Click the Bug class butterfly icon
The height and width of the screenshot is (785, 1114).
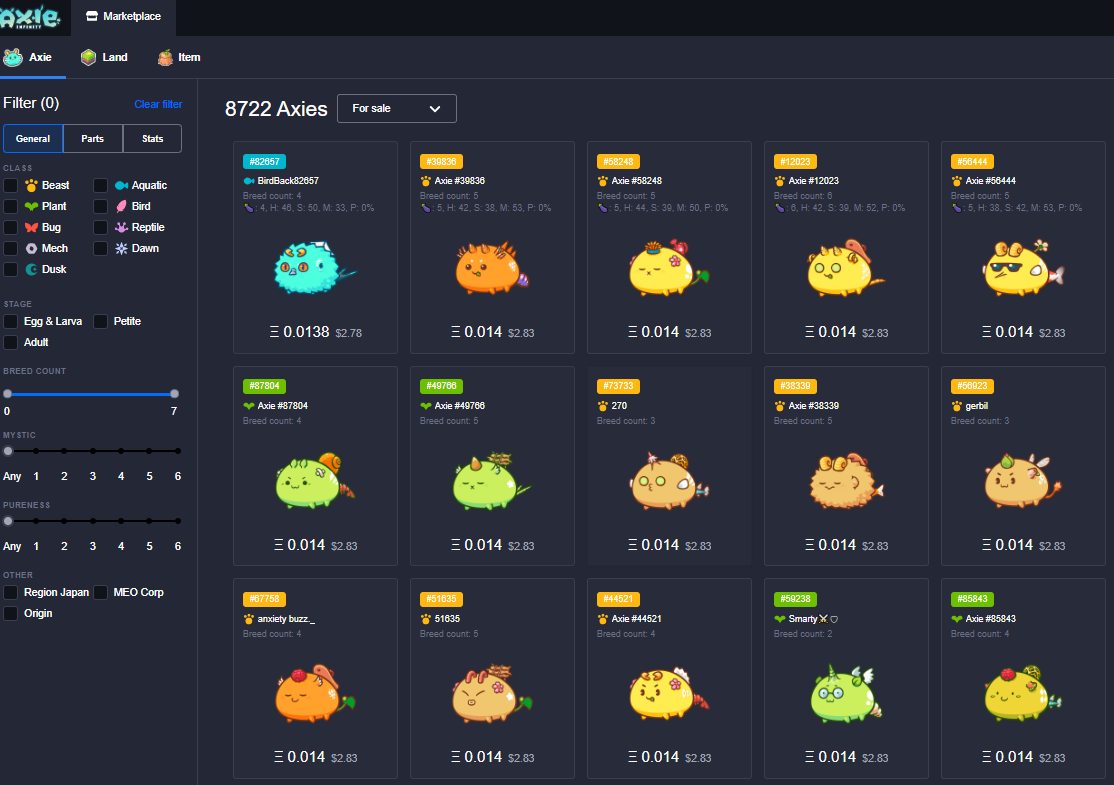[x=31, y=227]
